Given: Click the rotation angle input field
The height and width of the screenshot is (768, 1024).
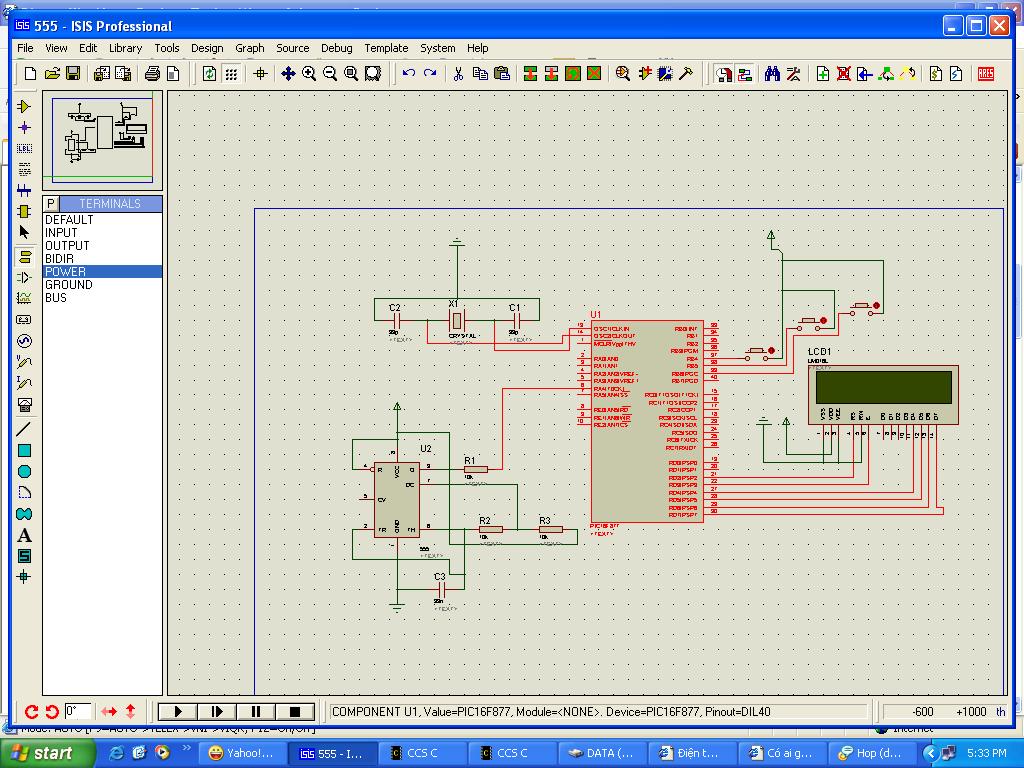Looking at the screenshot, I should tap(78, 712).
